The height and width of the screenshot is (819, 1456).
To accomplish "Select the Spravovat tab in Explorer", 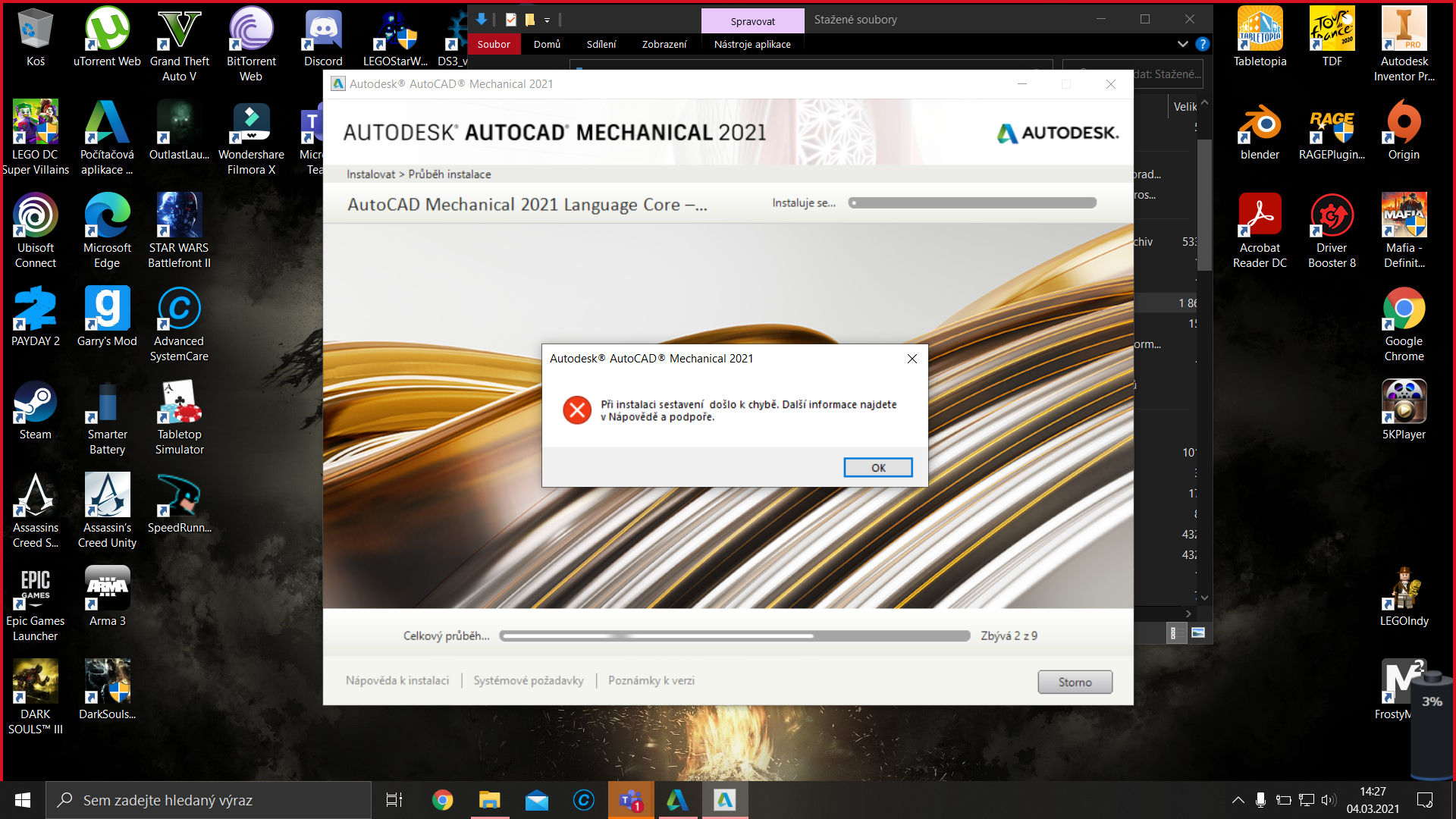I will click(x=752, y=20).
